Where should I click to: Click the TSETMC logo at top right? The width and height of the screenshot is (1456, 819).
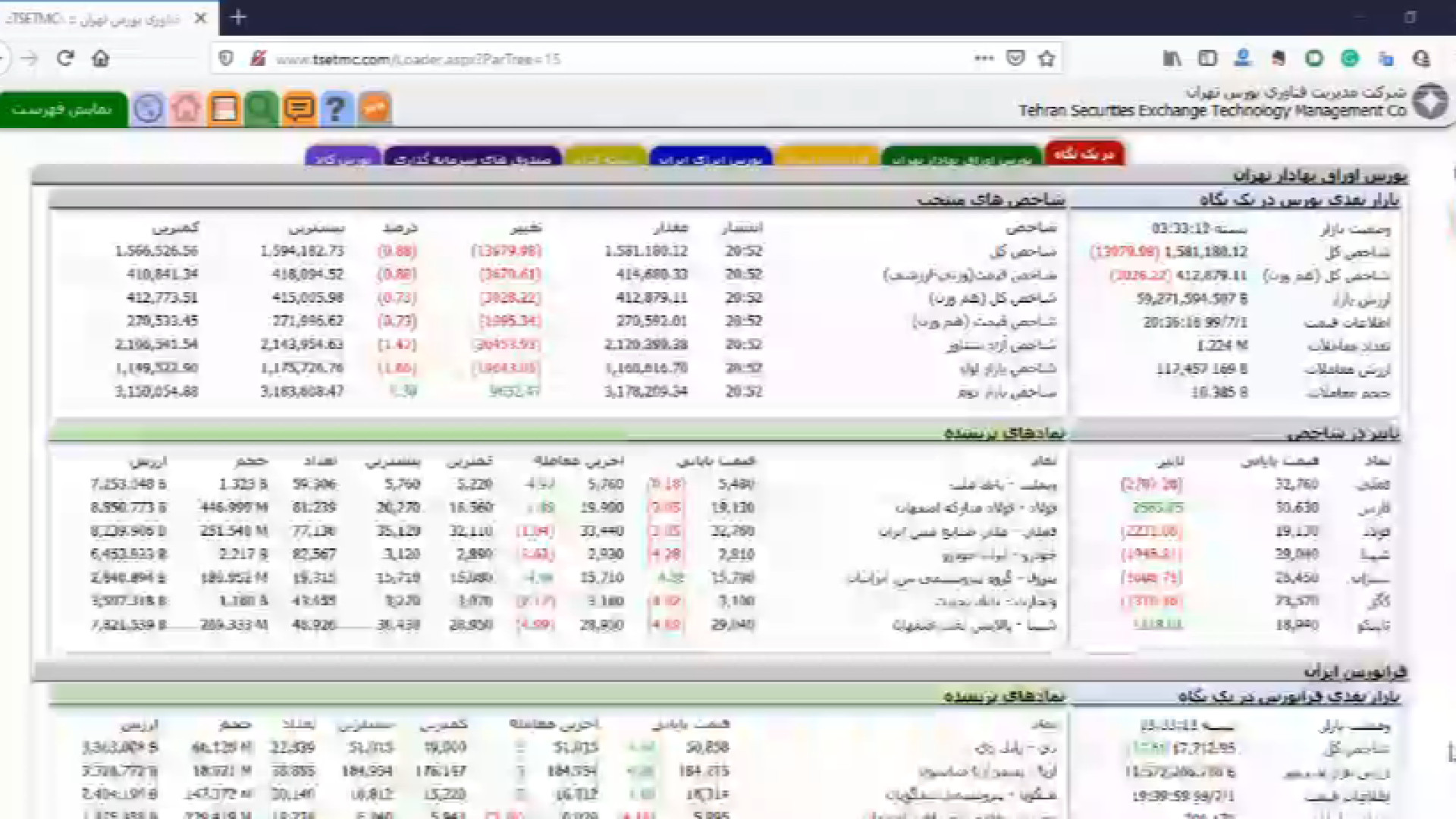click(1429, 102)
